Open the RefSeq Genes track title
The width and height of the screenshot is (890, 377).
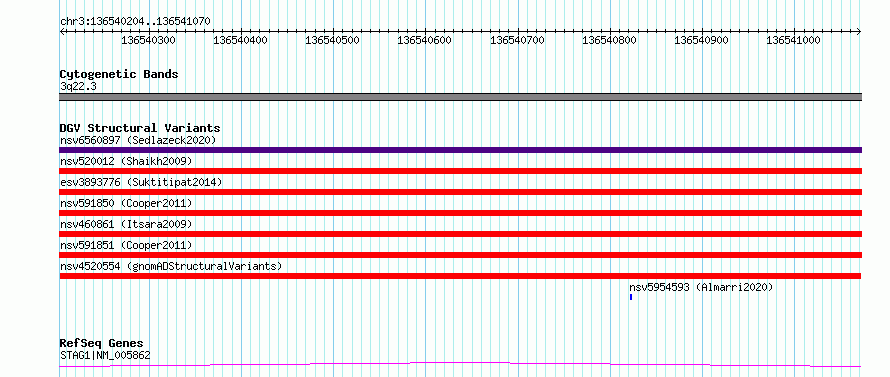(x=101, y=344)
